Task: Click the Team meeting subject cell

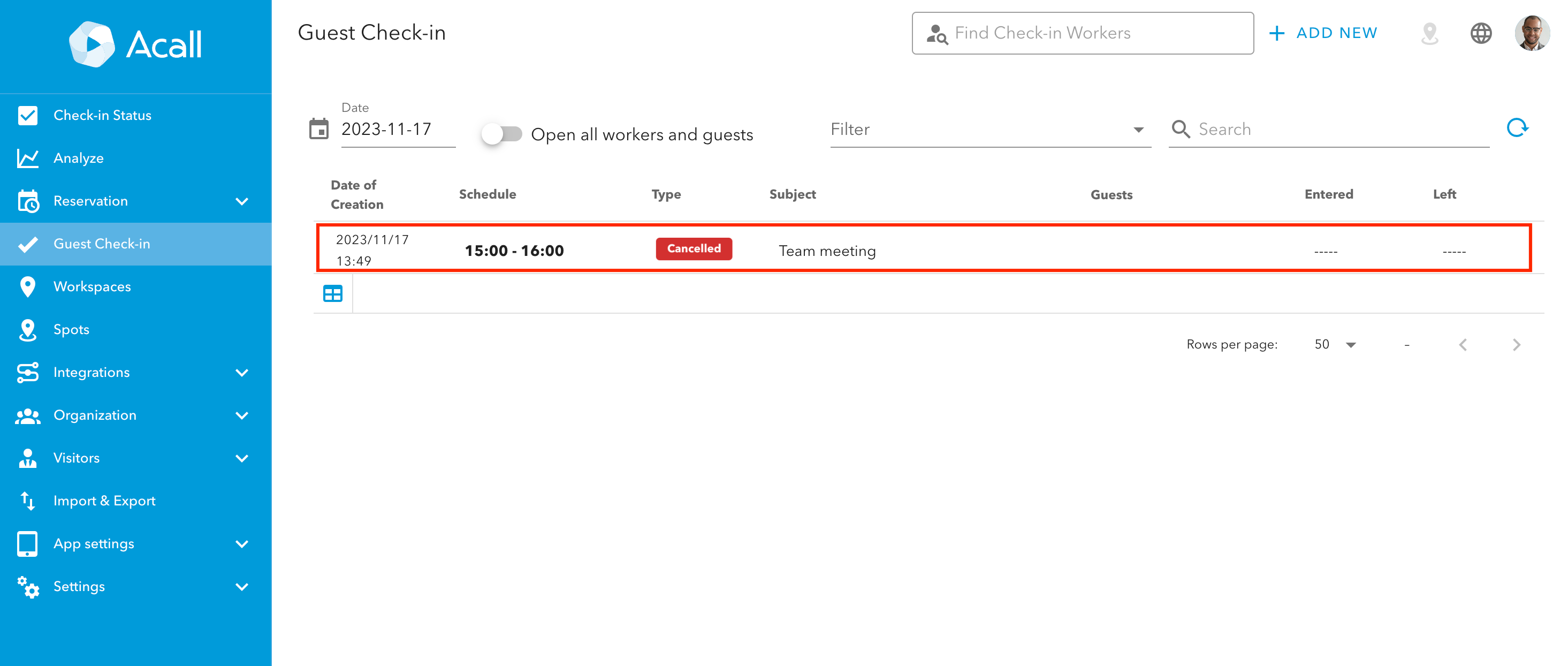Action: (827, 251)
